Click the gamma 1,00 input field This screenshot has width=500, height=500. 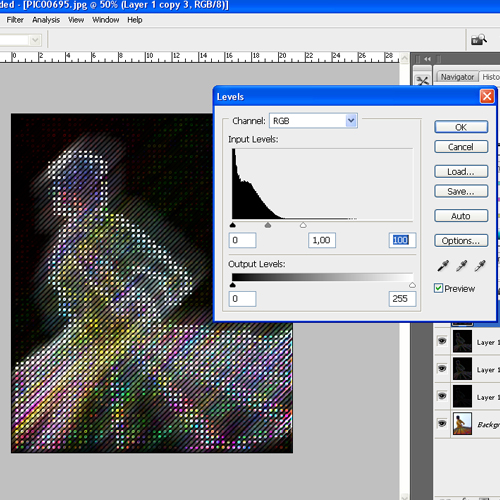click(x=322, y=240)
